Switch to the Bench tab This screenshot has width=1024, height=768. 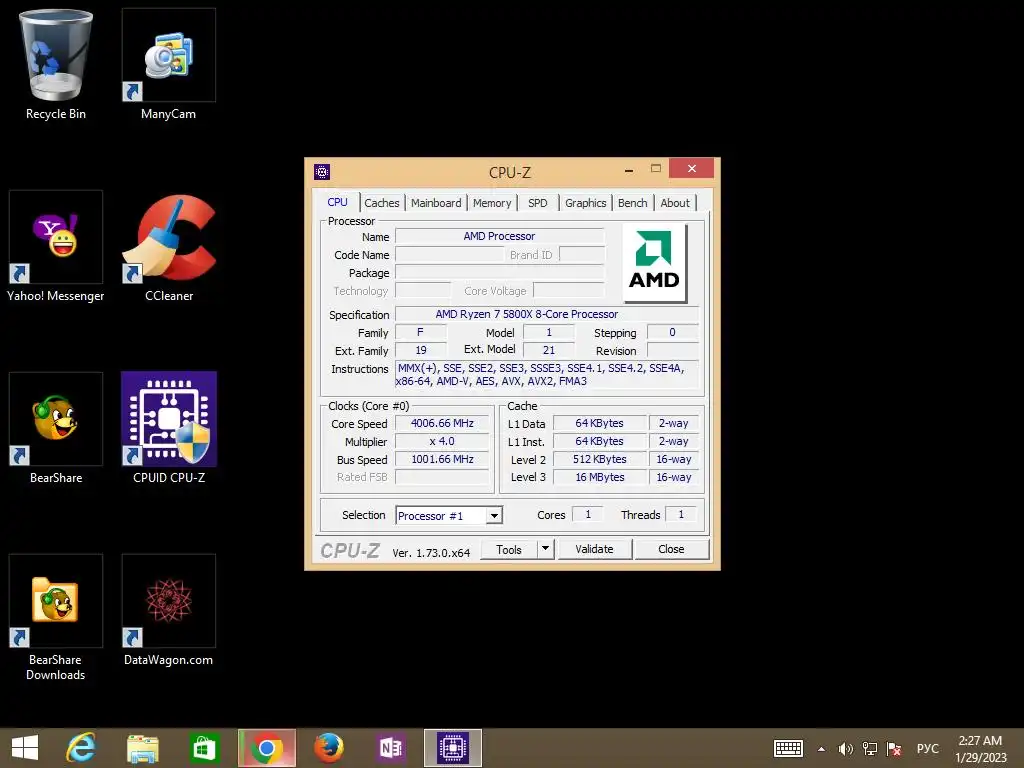632,203
